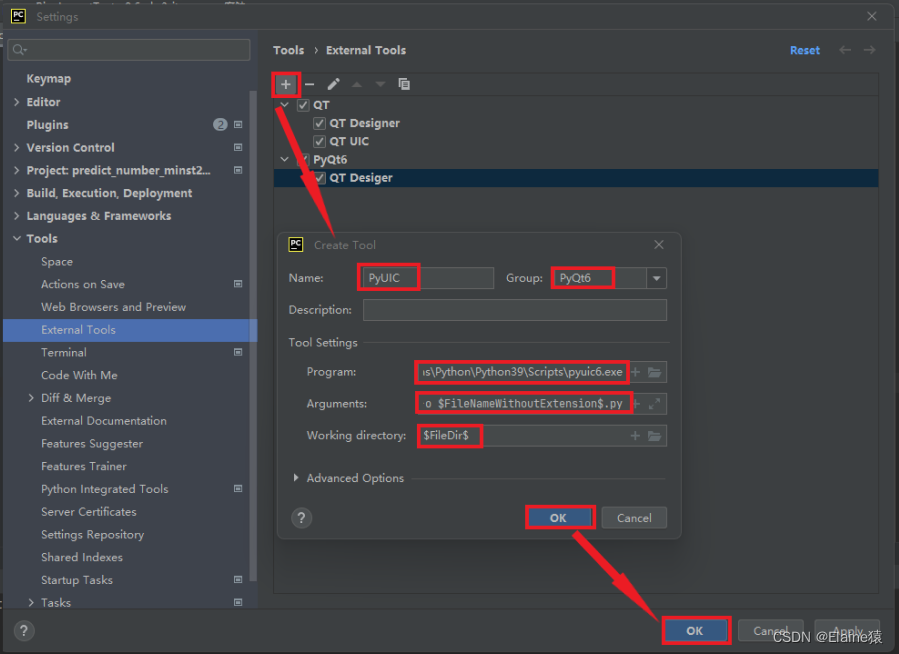Click project-level icon beside Terminal
The width and height of the screenshot is (899, 654).
[238, 352]
